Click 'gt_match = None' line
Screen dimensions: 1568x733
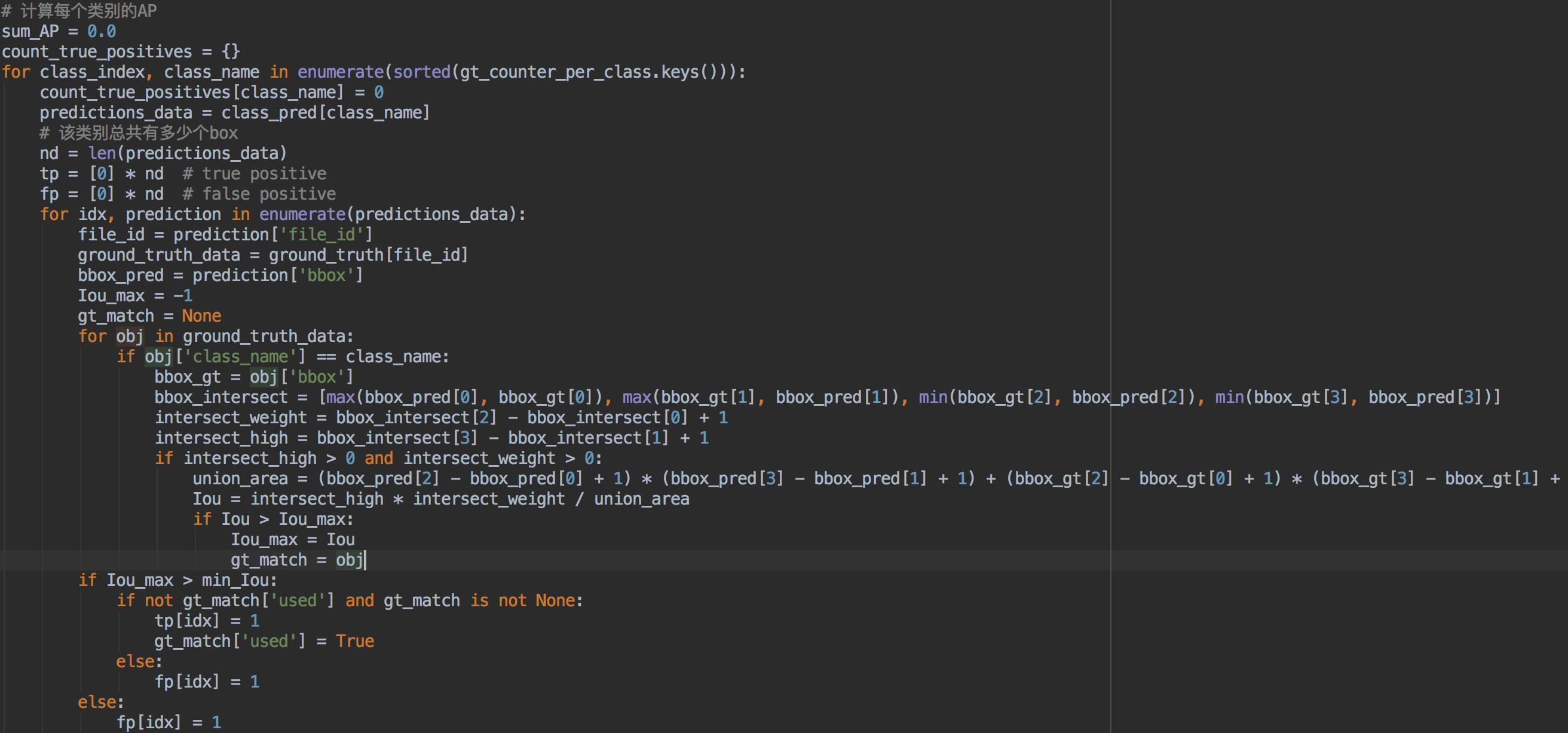(150, 315)
